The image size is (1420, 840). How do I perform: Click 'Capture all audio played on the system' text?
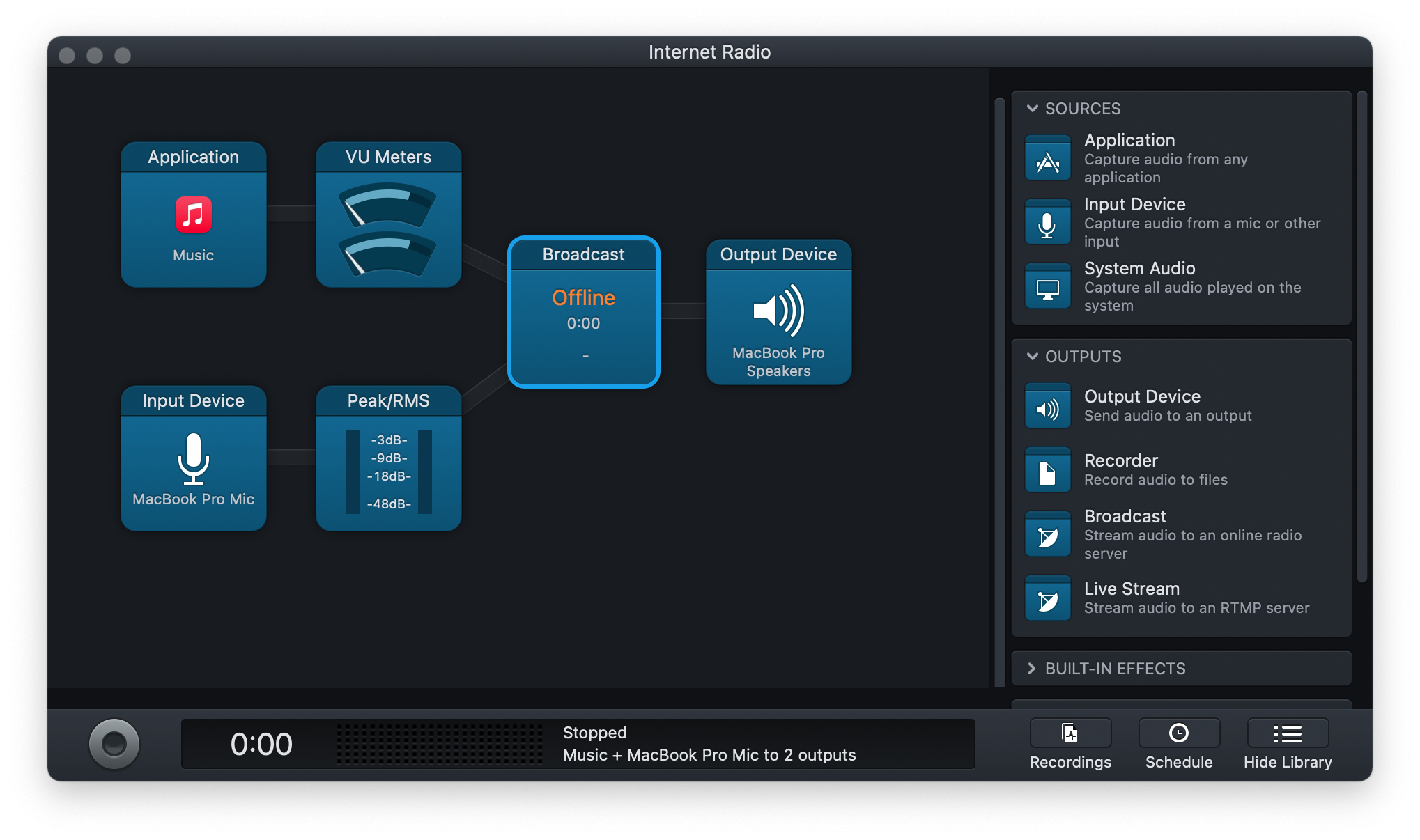click(1192, 297)
